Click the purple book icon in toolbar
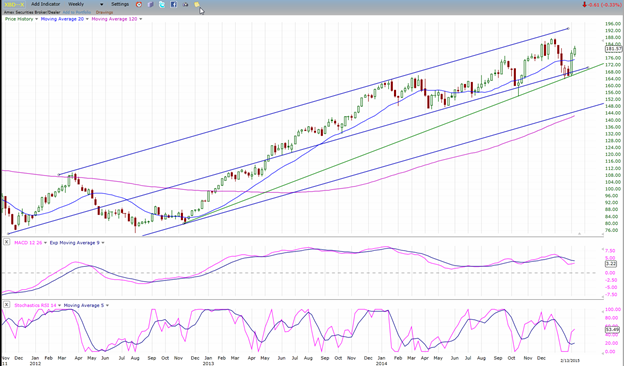 pyautogui.click(x=150, y=4)
